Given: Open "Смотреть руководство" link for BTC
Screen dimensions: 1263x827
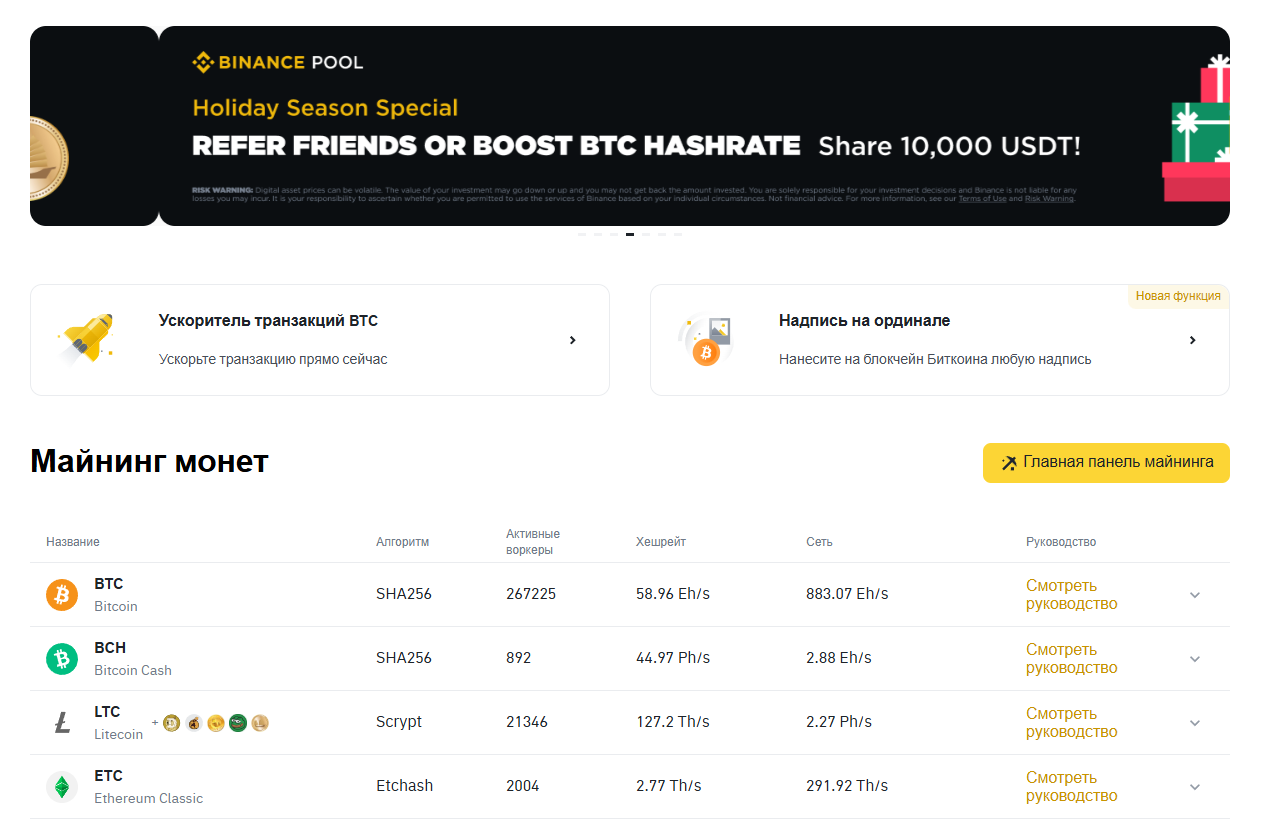Looking at the screenshot, I should [x=1071, y=595].
